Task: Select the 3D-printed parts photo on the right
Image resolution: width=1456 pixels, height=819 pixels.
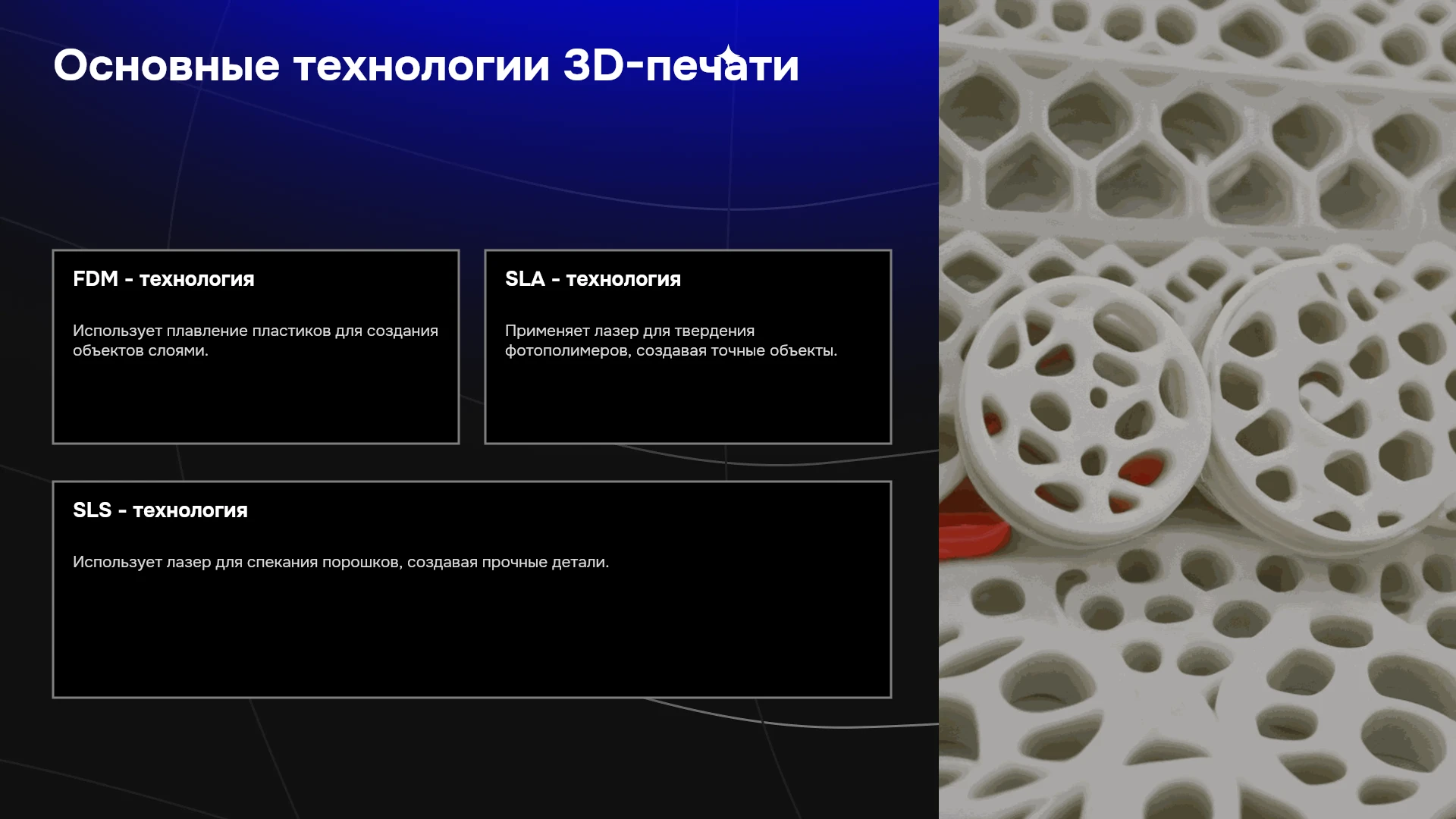Action: pos(1197,409)
